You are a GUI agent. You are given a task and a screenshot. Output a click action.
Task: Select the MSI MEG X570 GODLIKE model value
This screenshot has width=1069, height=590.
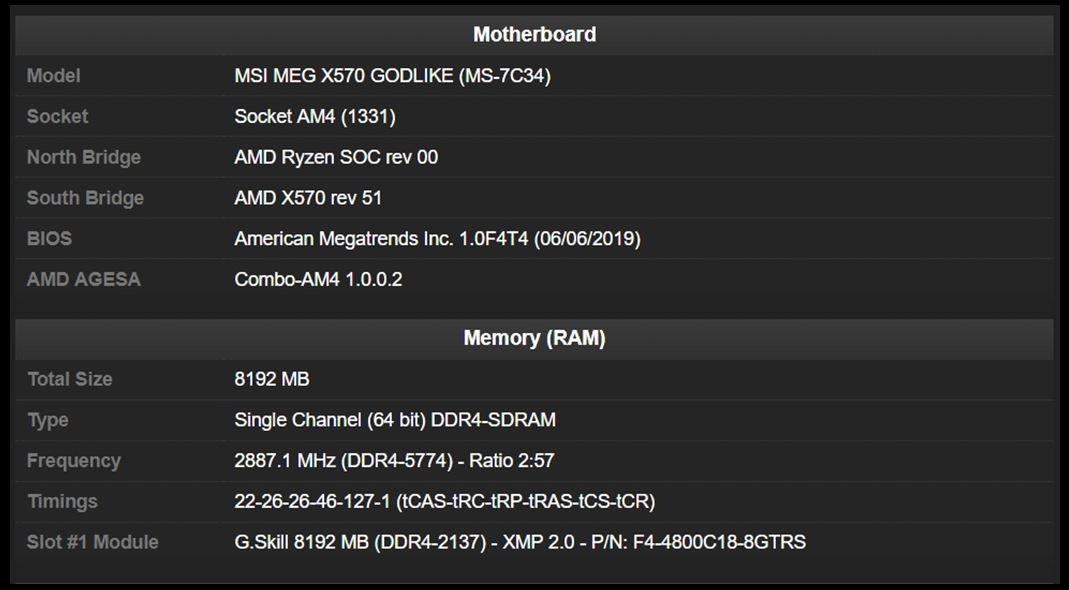point(392,76)
